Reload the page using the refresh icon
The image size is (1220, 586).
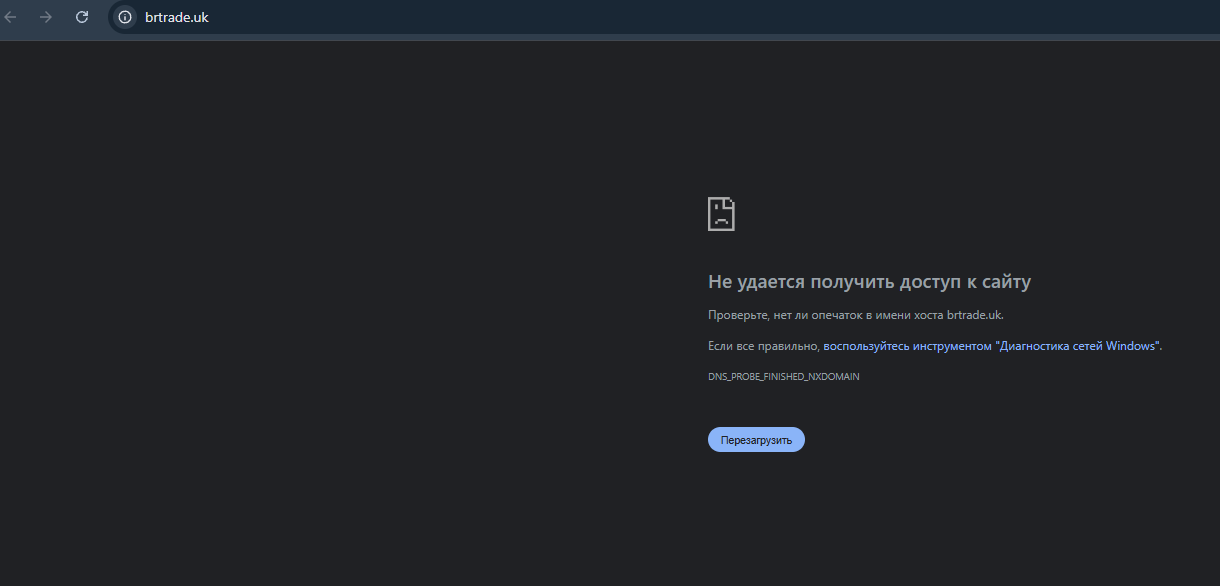click(81, 17)
